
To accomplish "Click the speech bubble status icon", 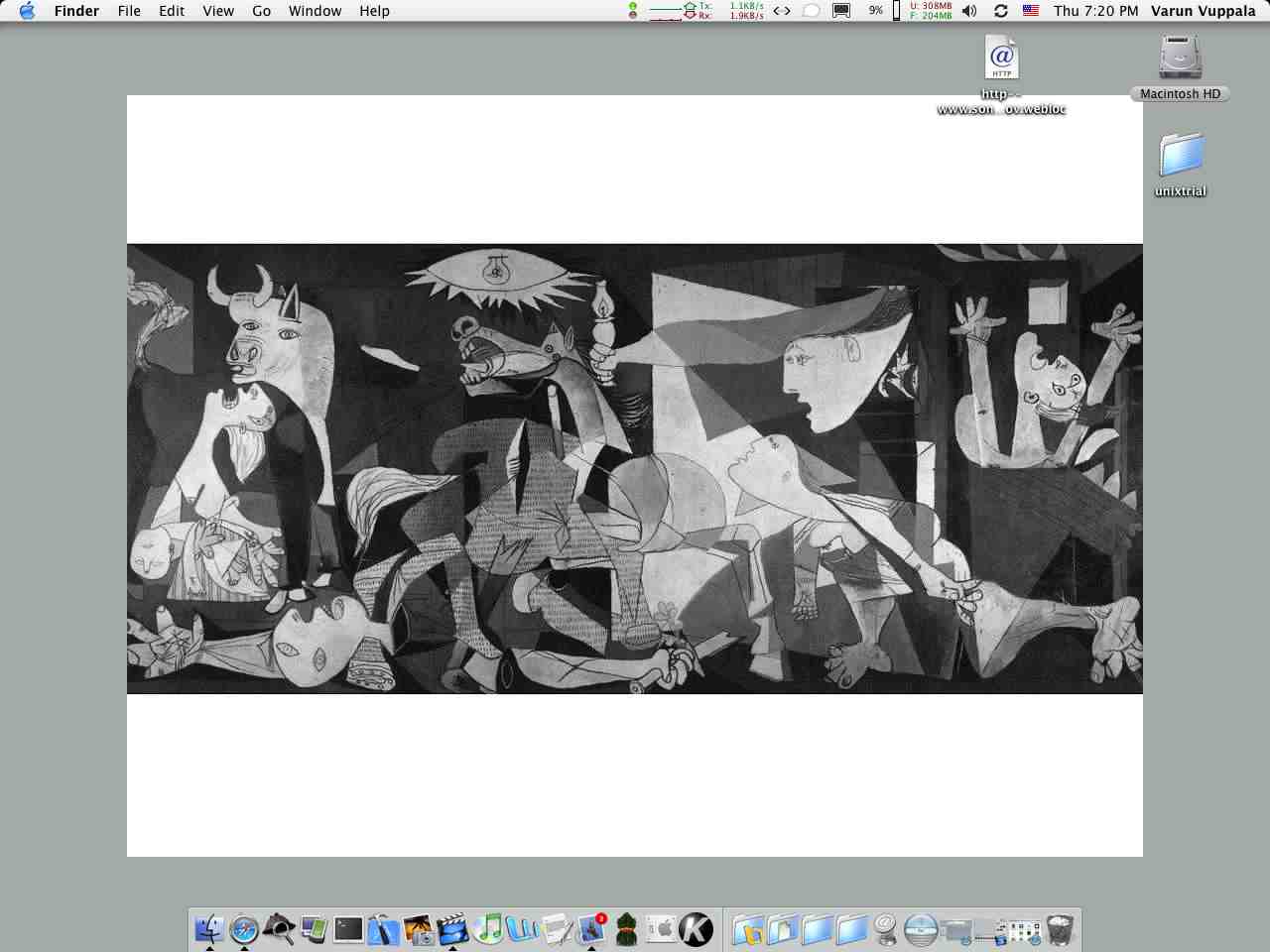I will pyautogui.click(x=811, y=11).
